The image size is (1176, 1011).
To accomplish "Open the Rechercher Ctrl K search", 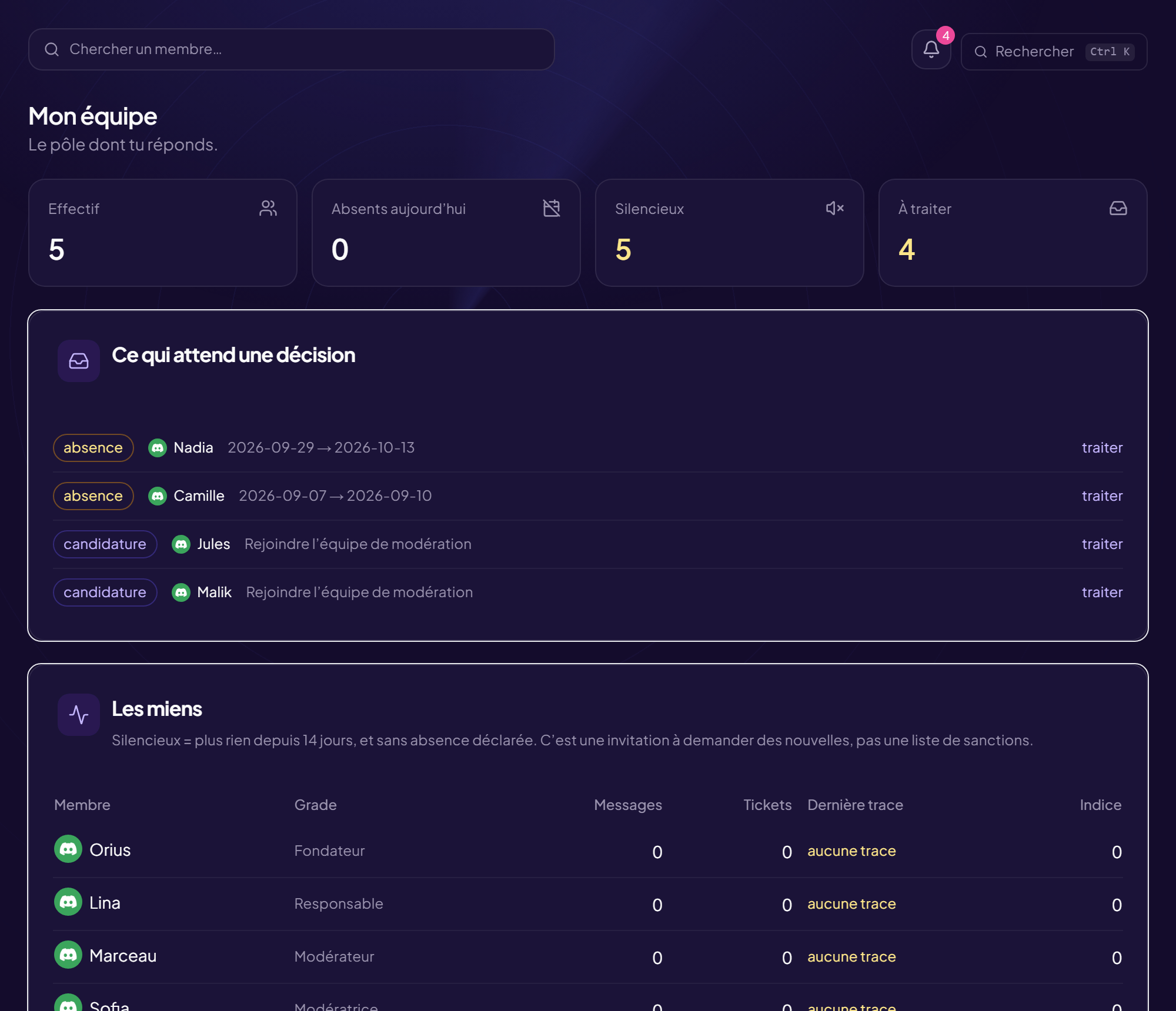I will [1054, 52].
